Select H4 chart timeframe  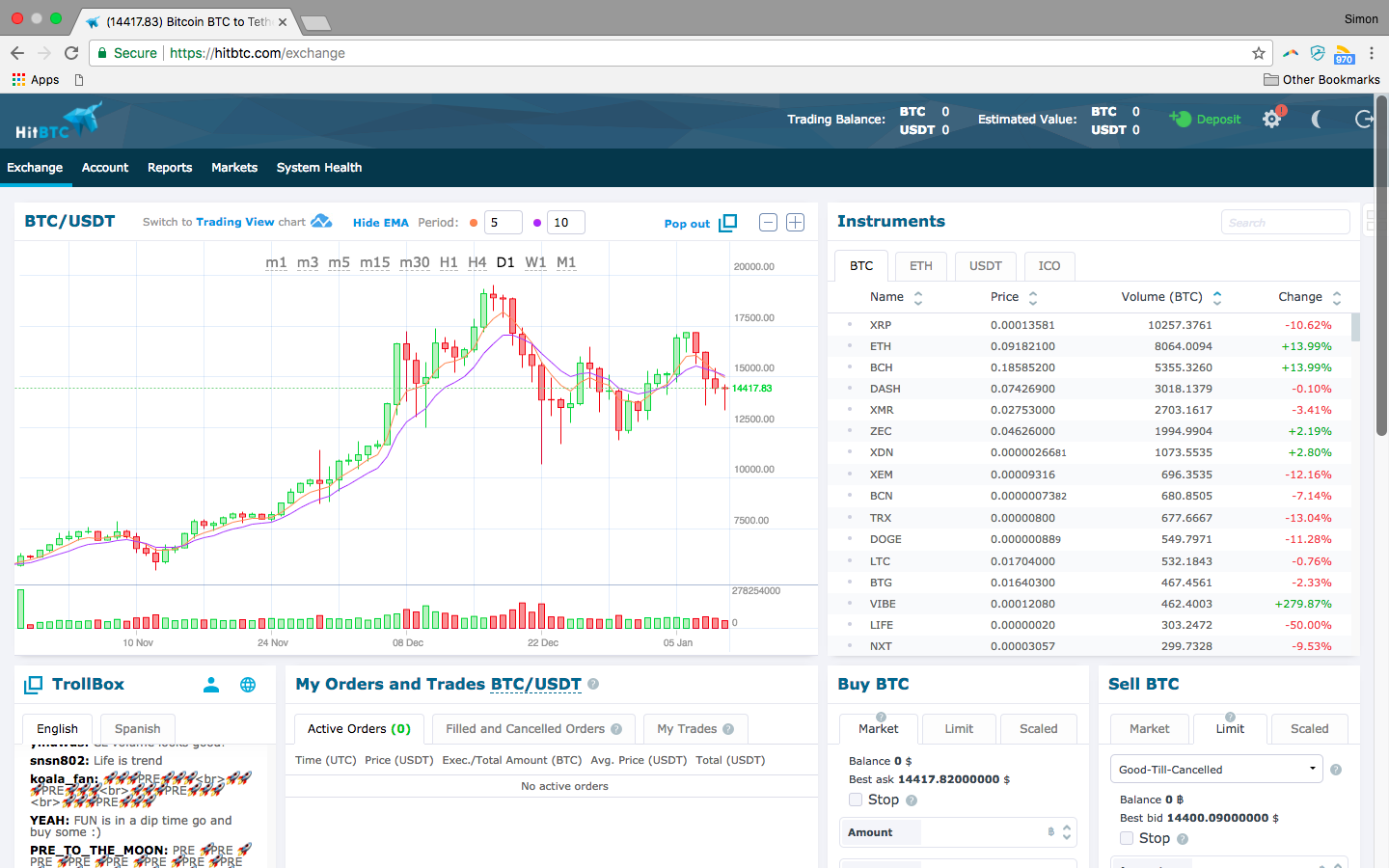477,262
